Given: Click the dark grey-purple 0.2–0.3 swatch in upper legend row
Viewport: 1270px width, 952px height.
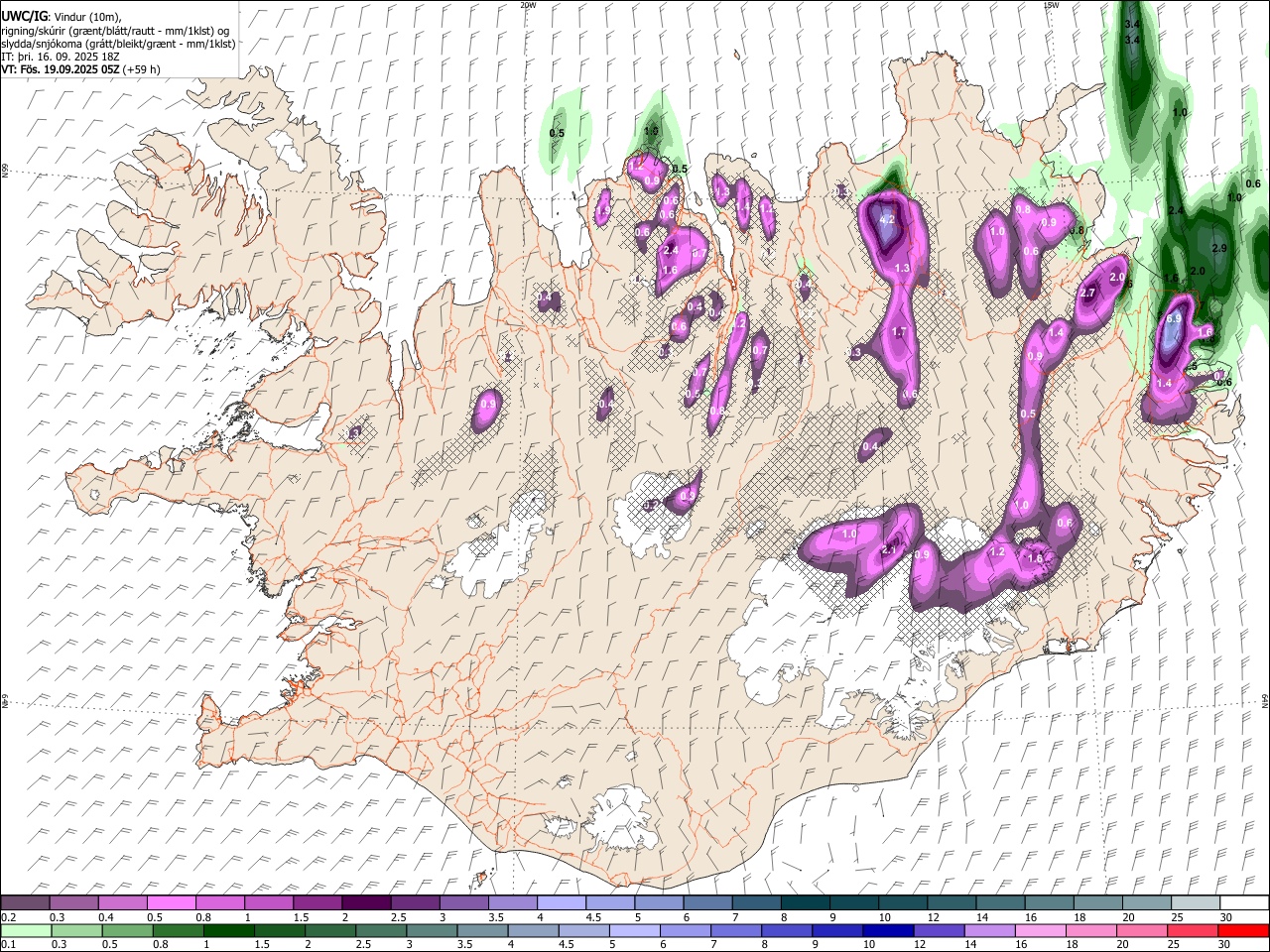Looking at the screenshot, I should coord(26,902).
